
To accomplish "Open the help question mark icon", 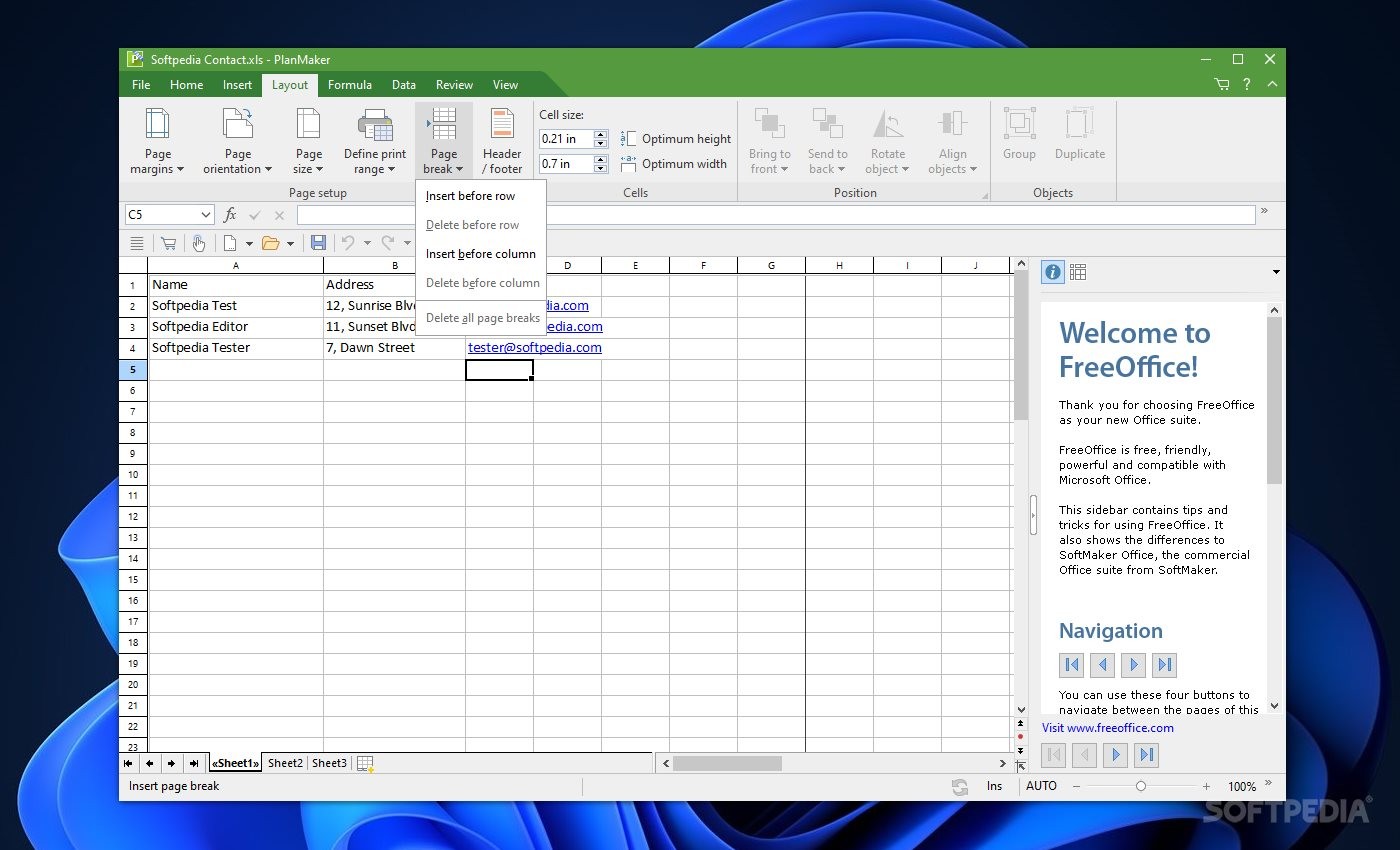I will 1247,85.
